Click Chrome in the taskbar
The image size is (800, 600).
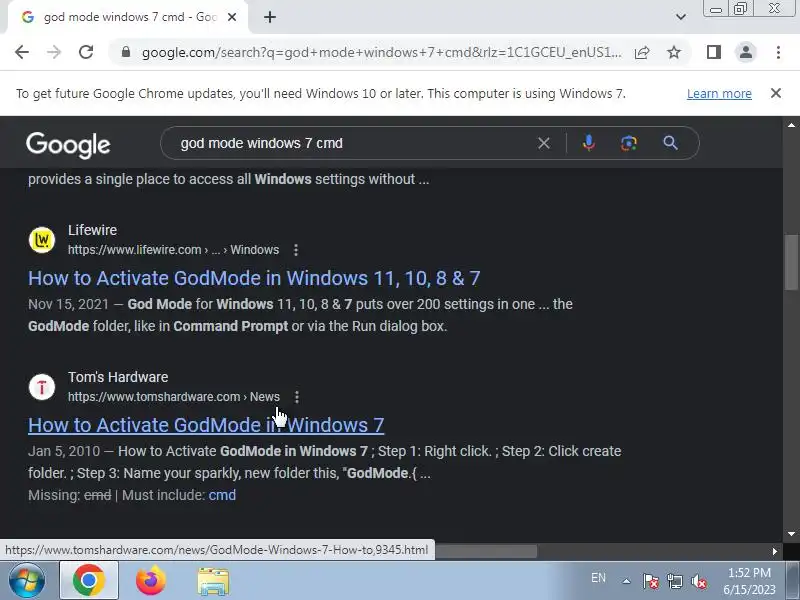pos(89,581)
